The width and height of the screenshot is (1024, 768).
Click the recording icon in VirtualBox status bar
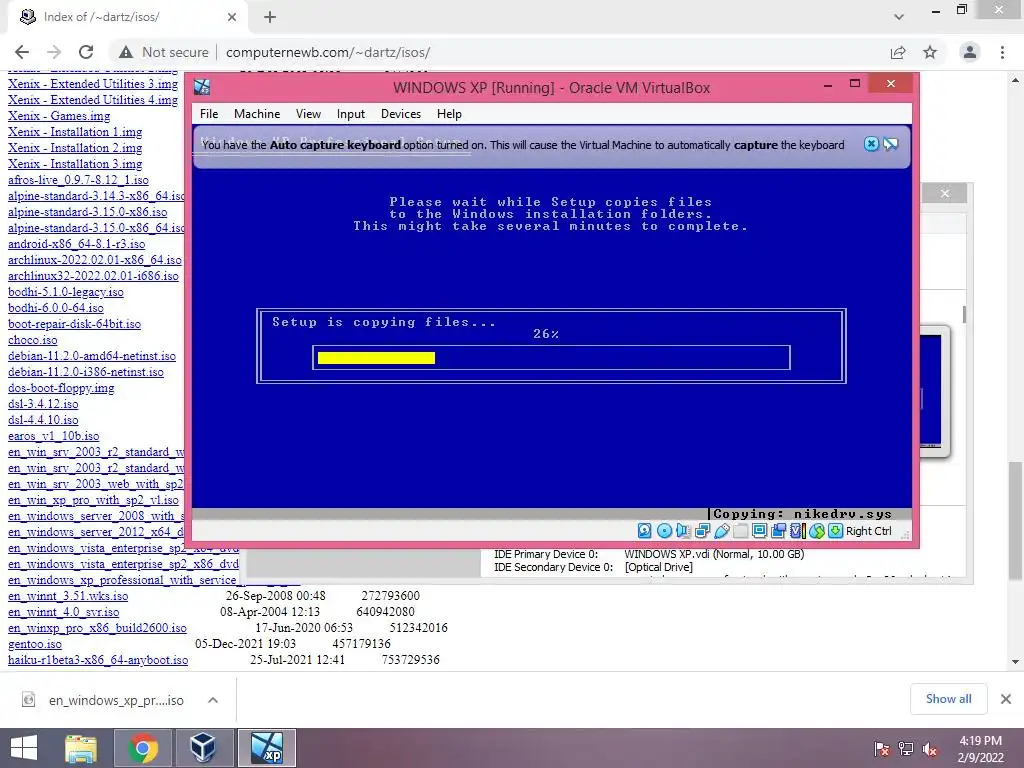coord(778,531)
